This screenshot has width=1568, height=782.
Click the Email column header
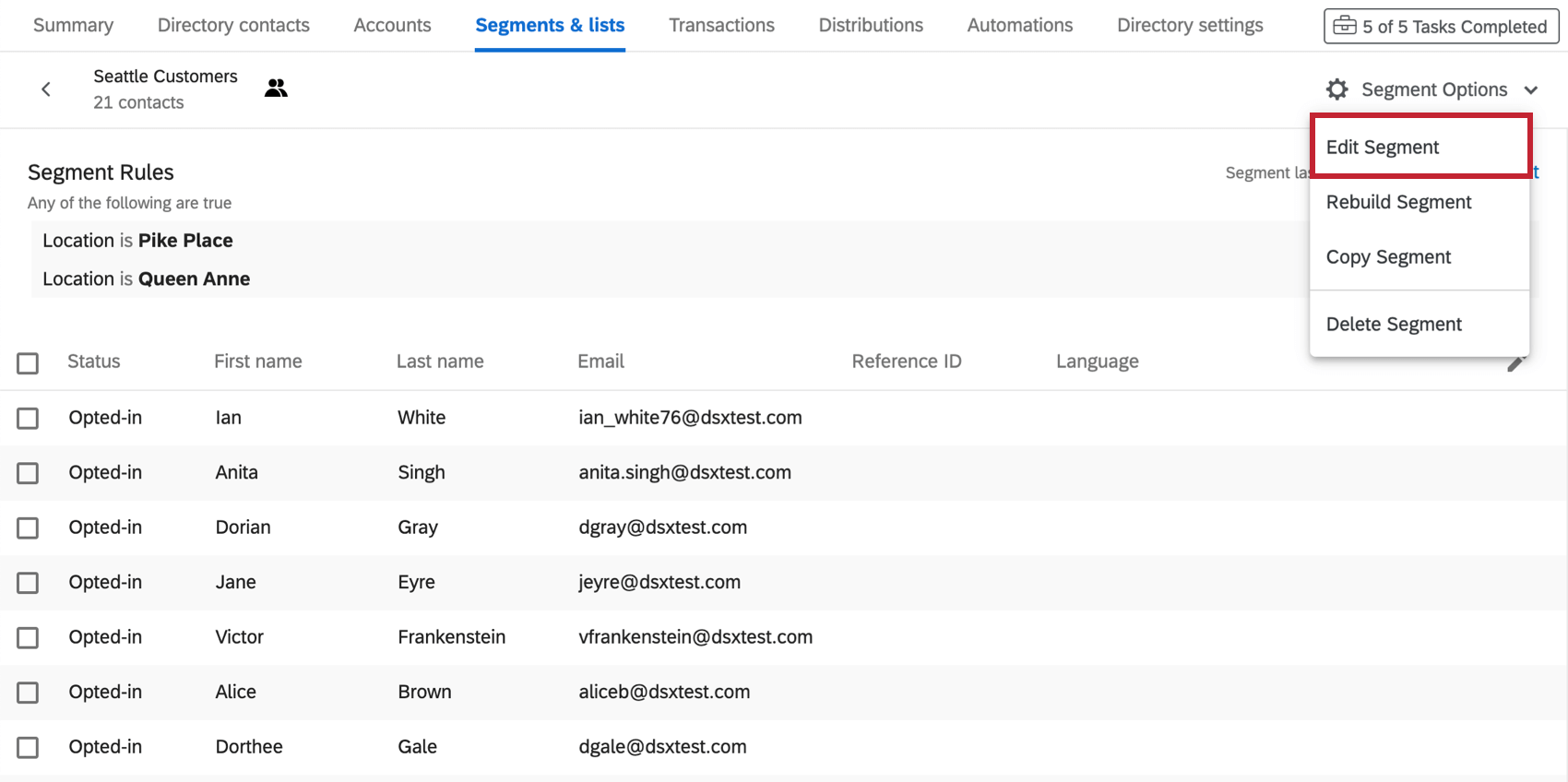(600, 361)
